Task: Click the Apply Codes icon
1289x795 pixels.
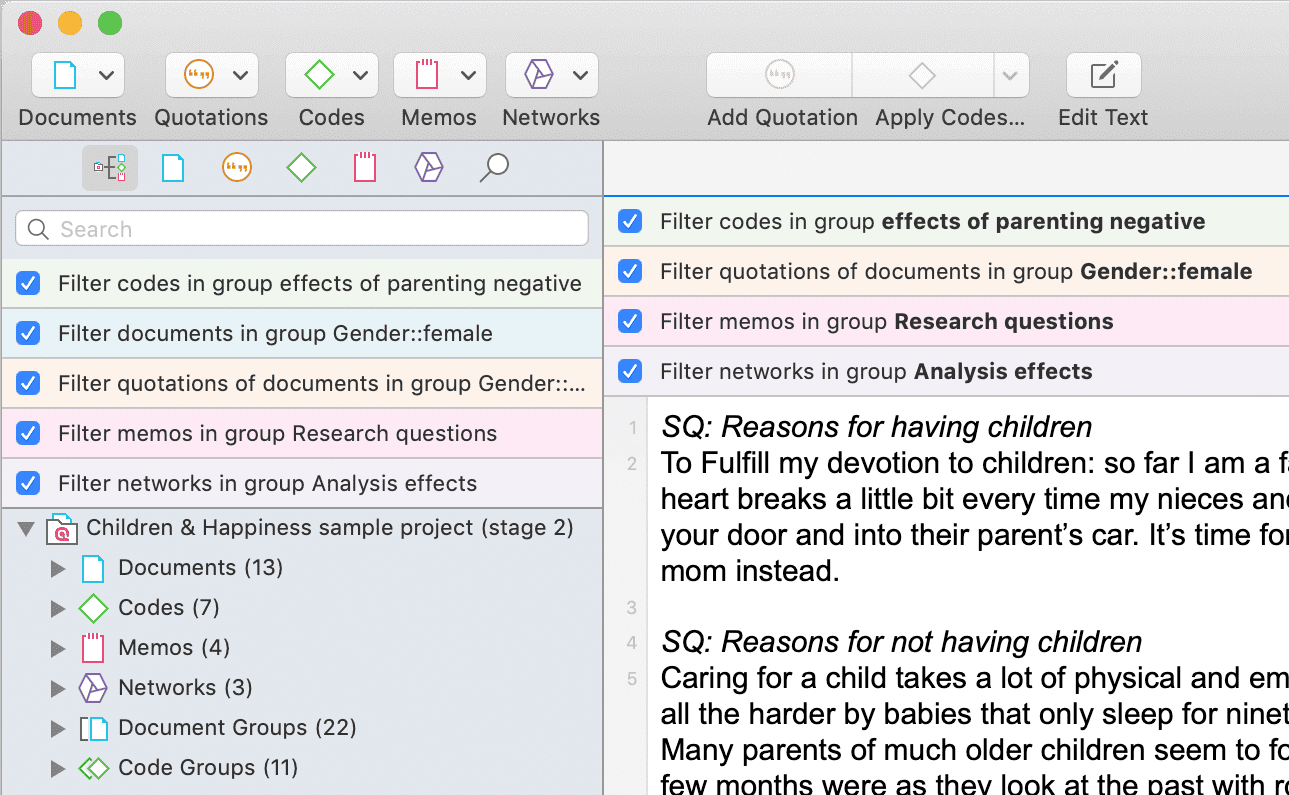Action: click(922, 75)
